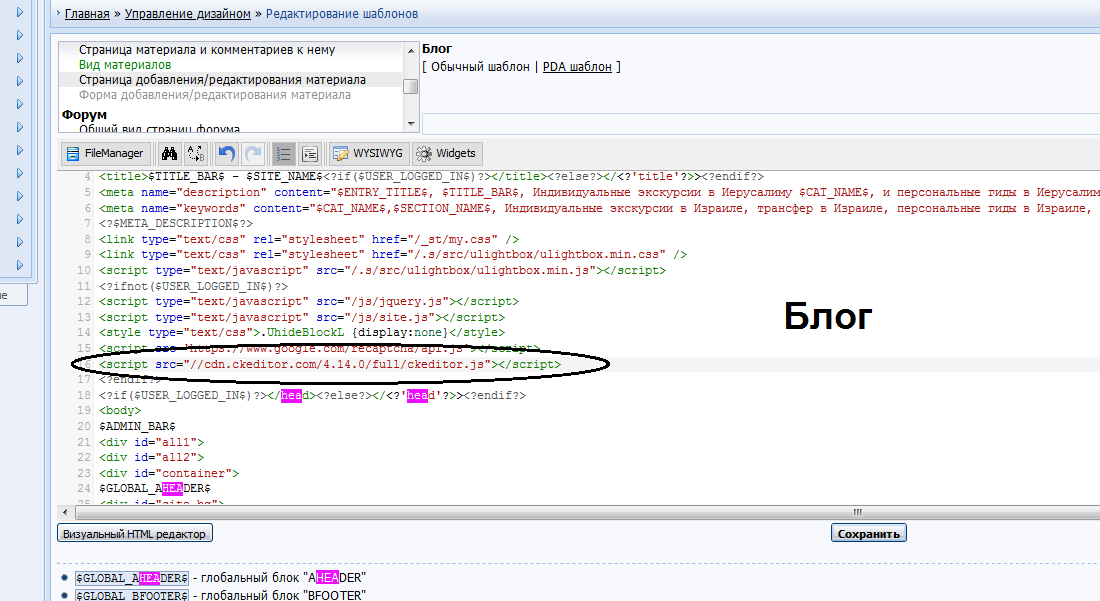Click the Форум group heading in the list
Image resolution: width=1100 pixels, height=601 pixels.
point(84,114)
